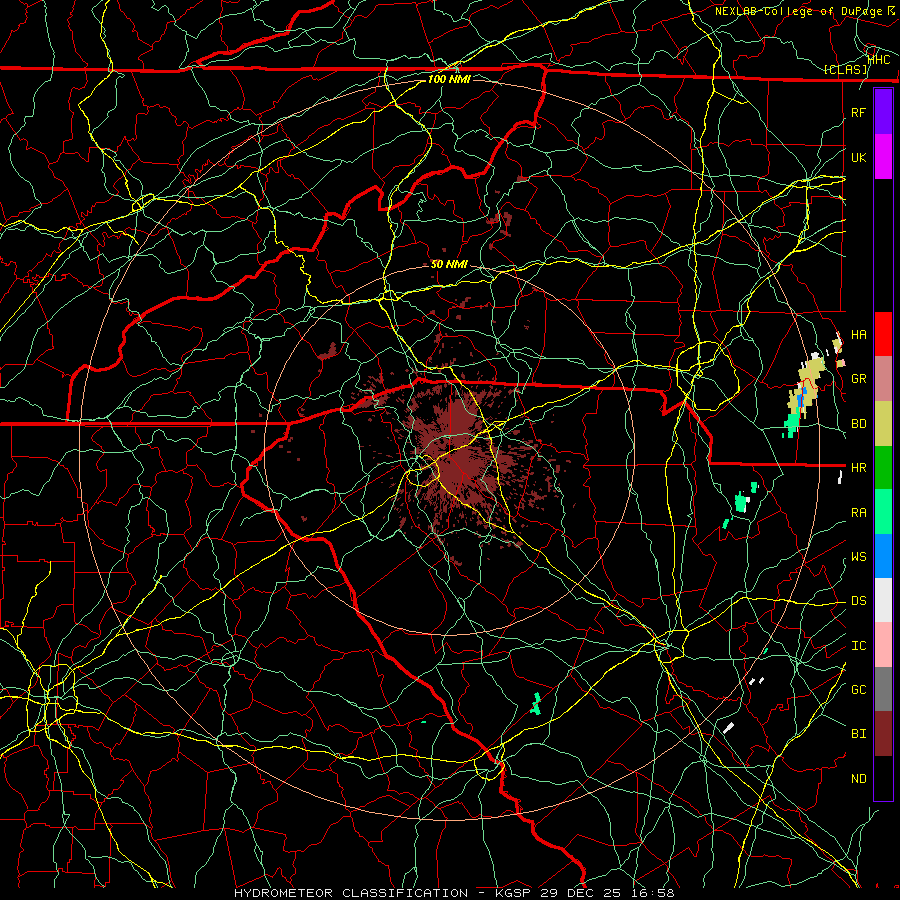Click the BD legend label
Viewport: 900px width, 900px height.
click(858, 424)
